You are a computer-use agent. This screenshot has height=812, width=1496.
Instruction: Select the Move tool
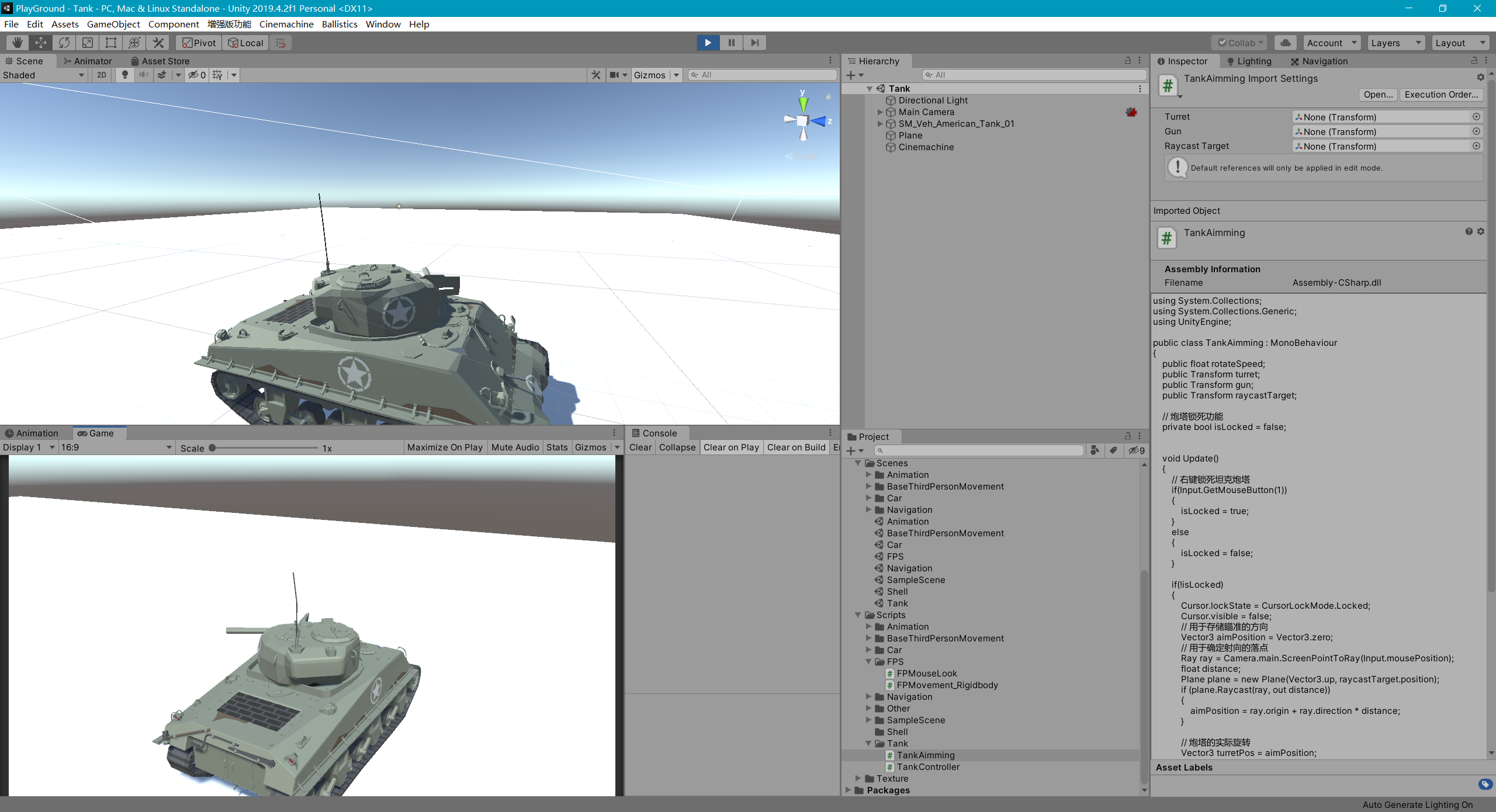(40, 42)
